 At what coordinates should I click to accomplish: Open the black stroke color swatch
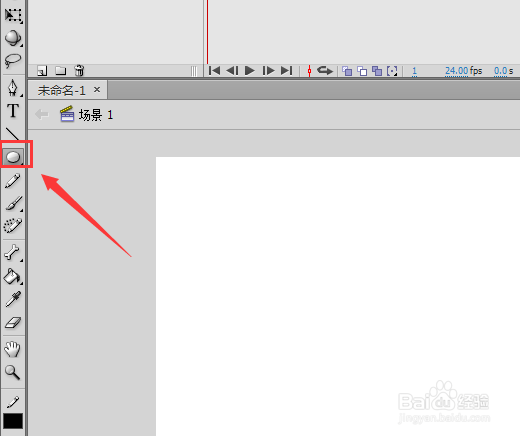[13, 421]
